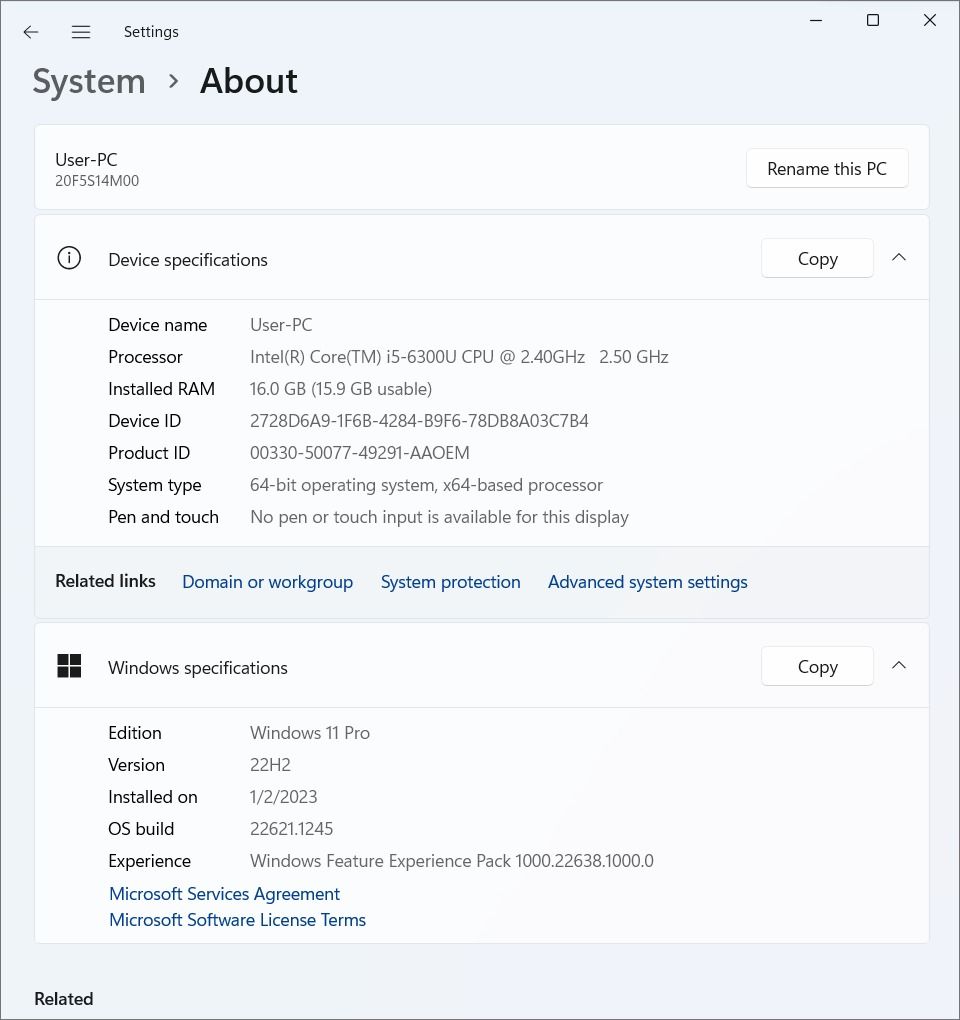960x1020 pixels.
Task: Select the Product ID value 00330-50077-49291-AAOEM
Action: pyautogui.click(x=360, y=453)
